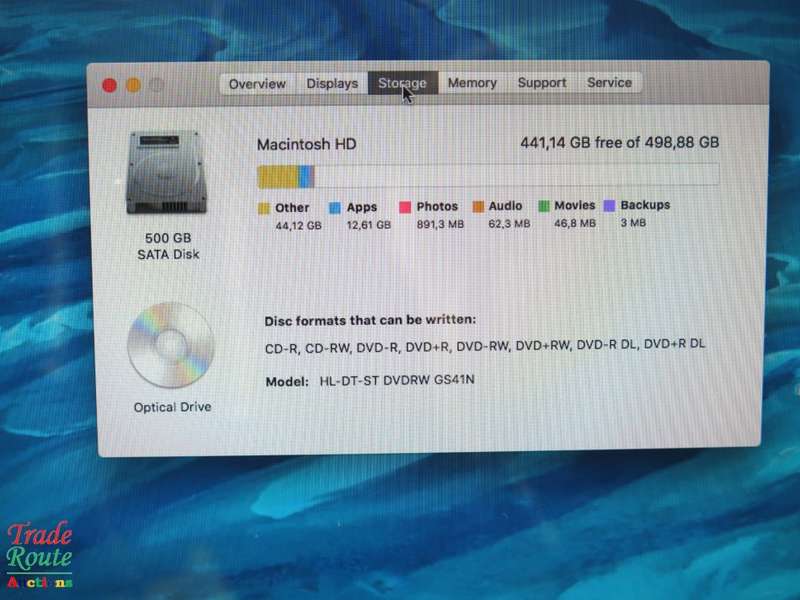
Task: Click the '891,3 MB' Photos size value
Action: point(440,224)
